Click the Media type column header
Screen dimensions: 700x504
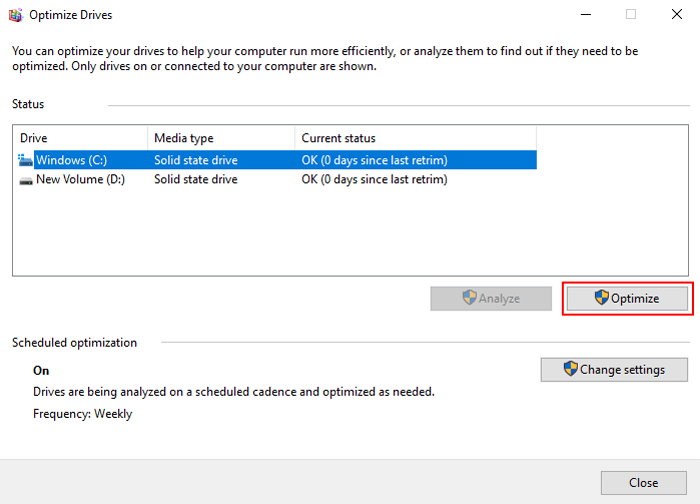point(220,138)
